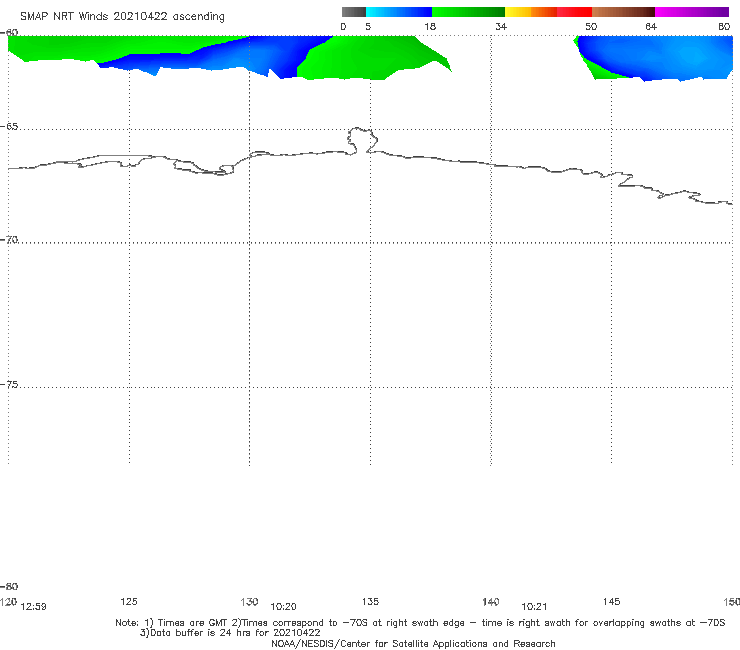Click the brown segment of the color bar
The image size is (740, 650).
tap(623, 12)
